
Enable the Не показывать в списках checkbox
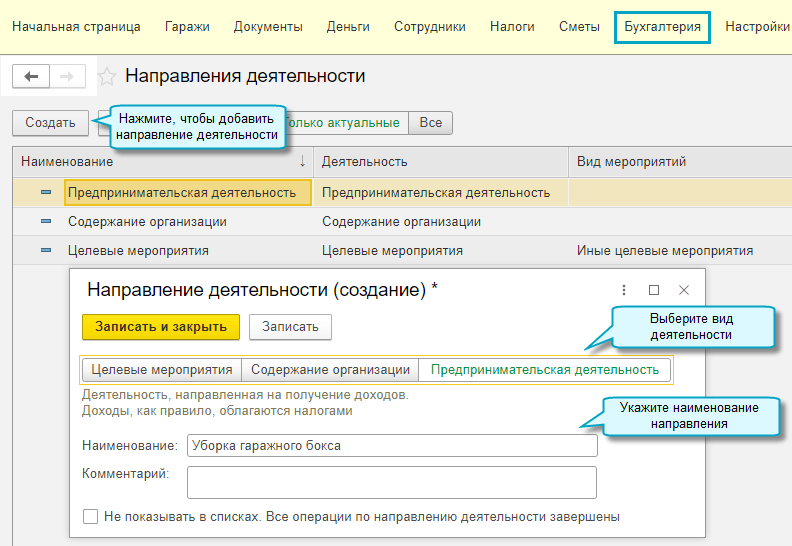click(91, 517)
